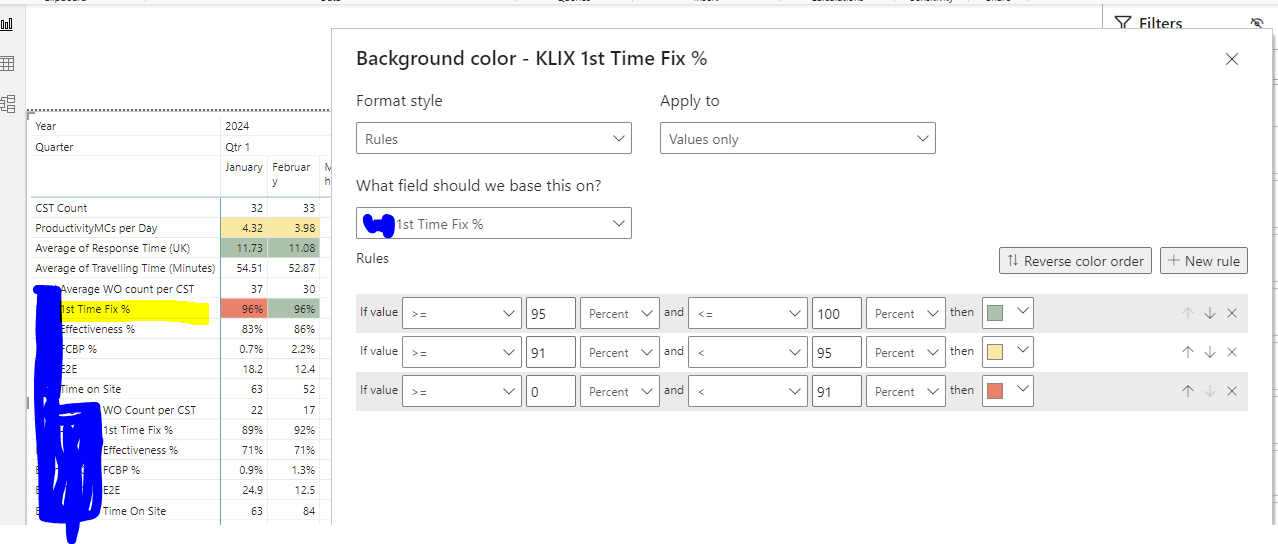The height and width of the screenshot is (544, 1278).
Task: Click the 2024 year header
Action: pos(237,126)
